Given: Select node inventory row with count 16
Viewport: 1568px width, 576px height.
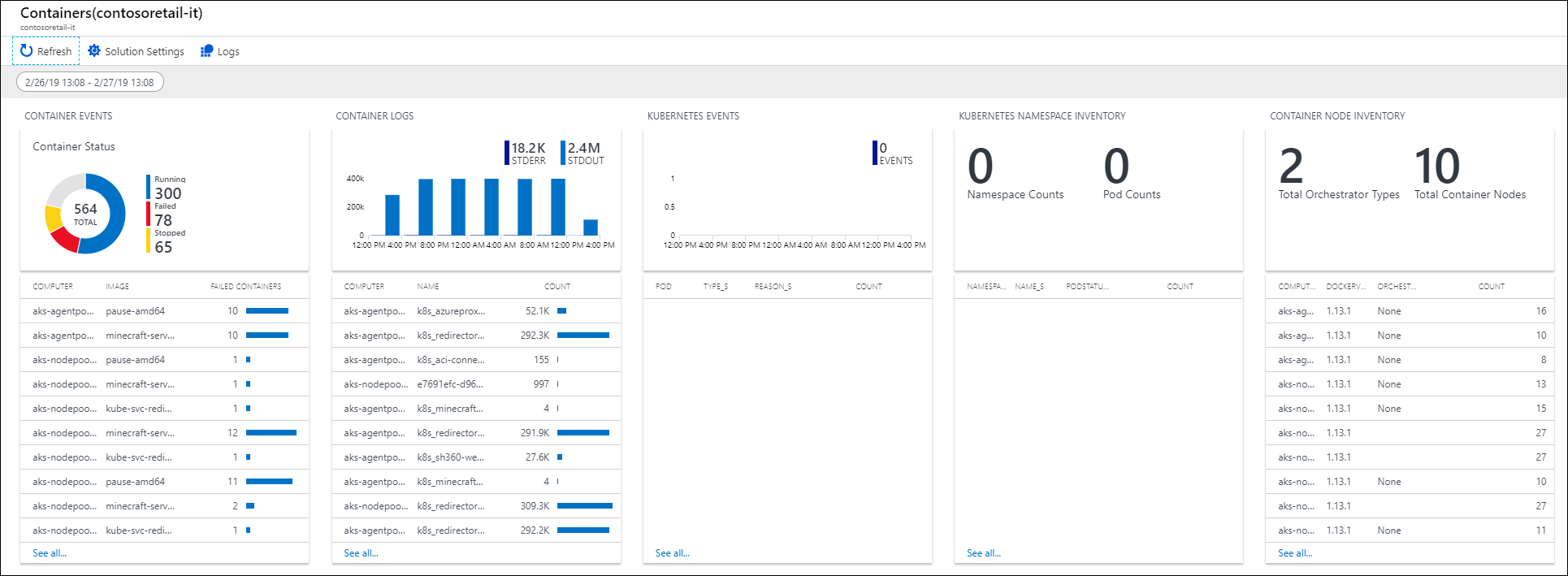Looking at the screenshot, I should [1410, 311].
